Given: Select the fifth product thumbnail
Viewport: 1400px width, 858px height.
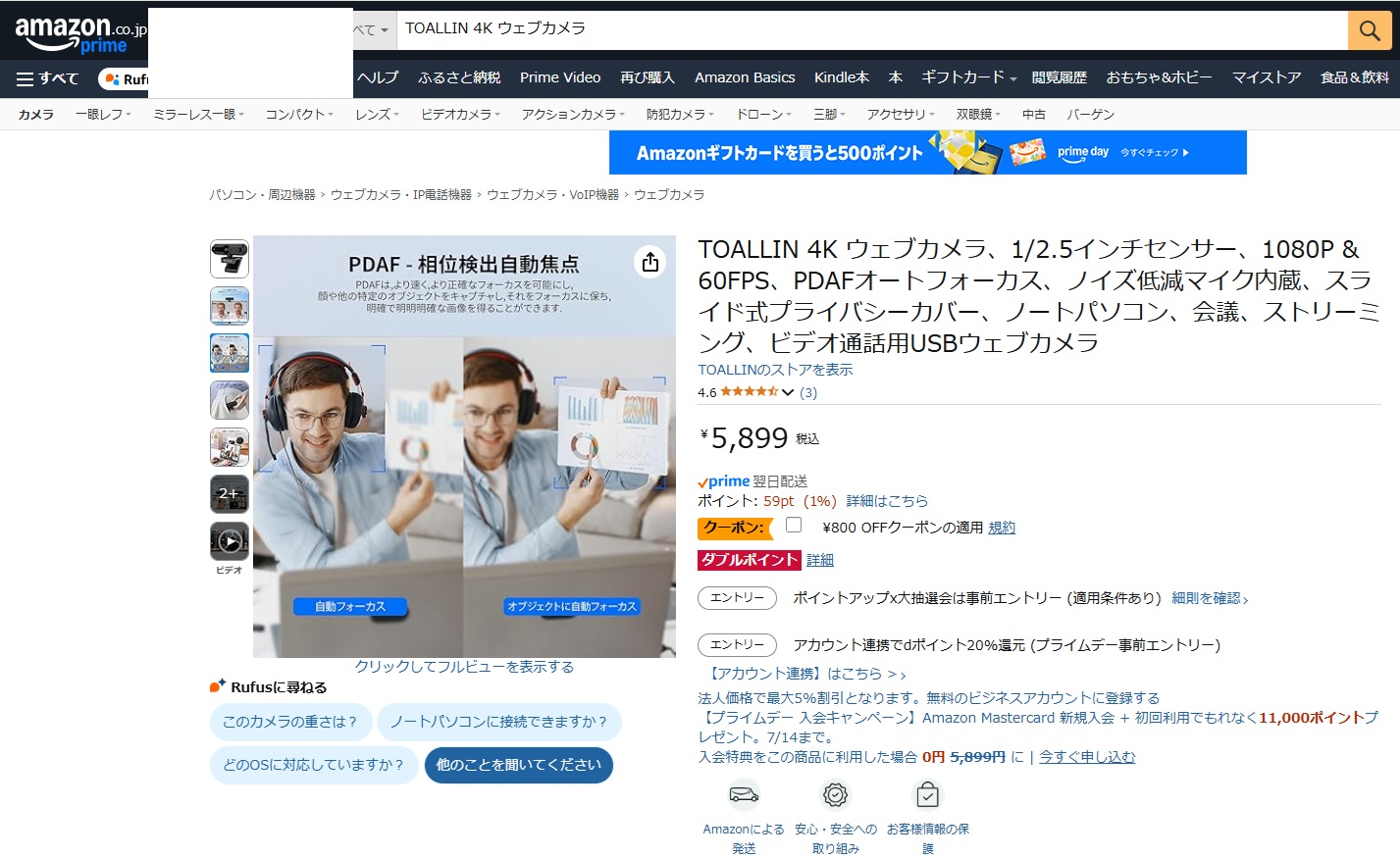Looking at the screenshot, I should pyautogui.click(x=230, y=447).
